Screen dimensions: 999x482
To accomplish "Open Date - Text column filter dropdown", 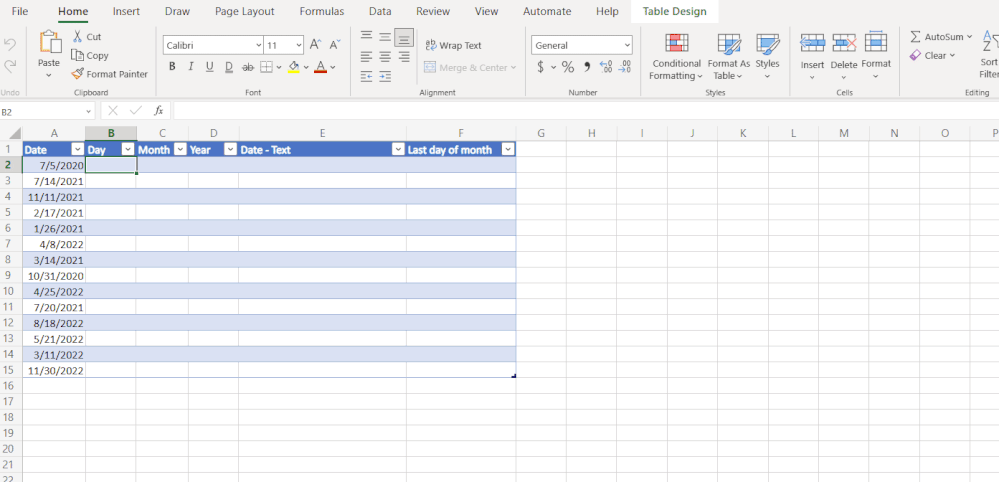I will pos(398,150).
